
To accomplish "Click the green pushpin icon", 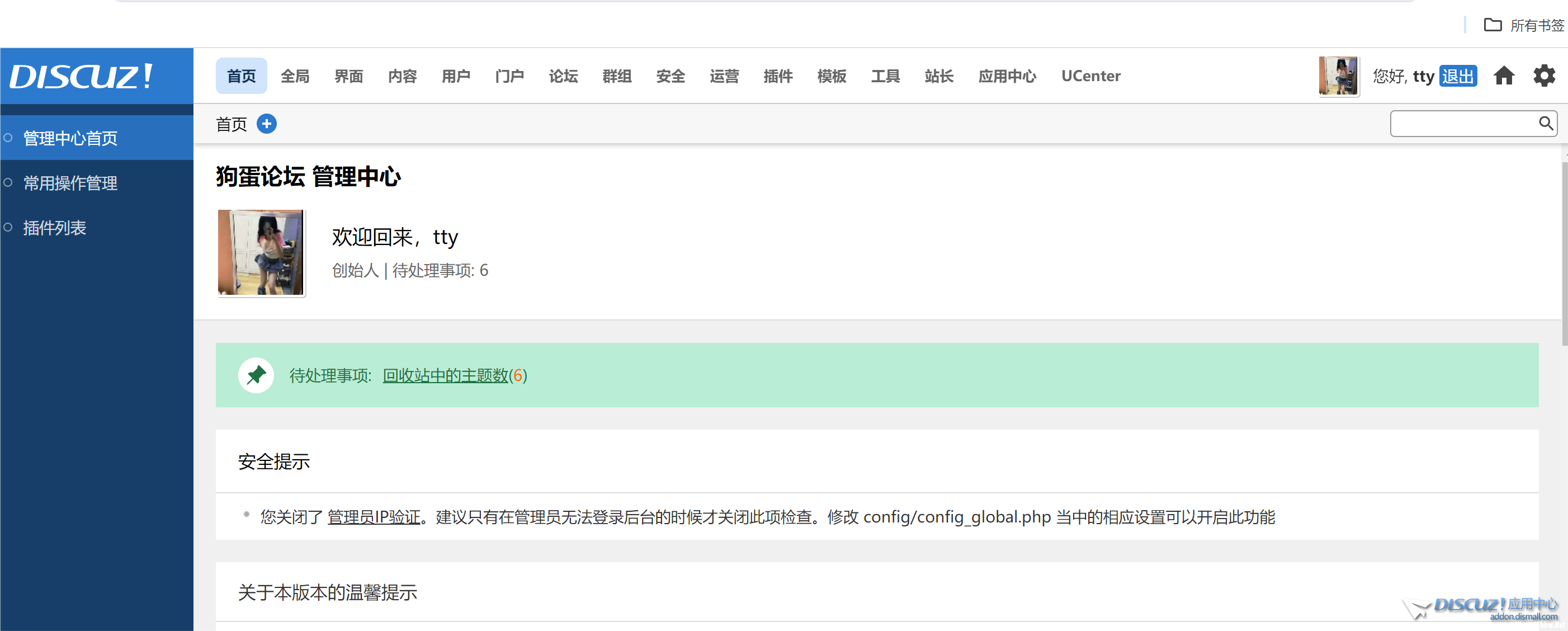I will 256,375.
